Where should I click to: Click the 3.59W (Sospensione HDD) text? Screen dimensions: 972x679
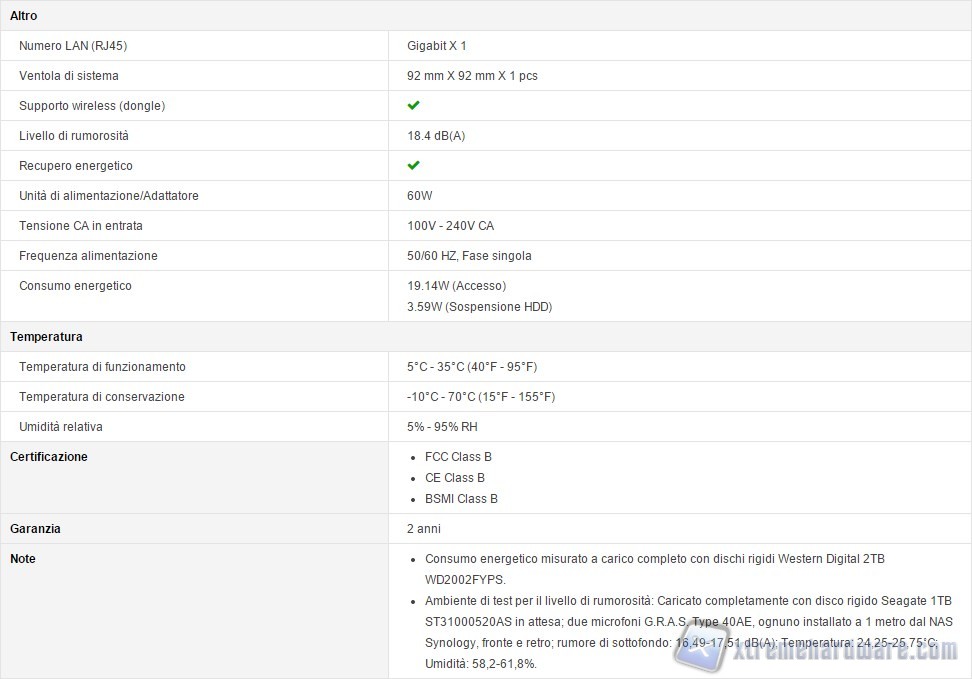479,307
